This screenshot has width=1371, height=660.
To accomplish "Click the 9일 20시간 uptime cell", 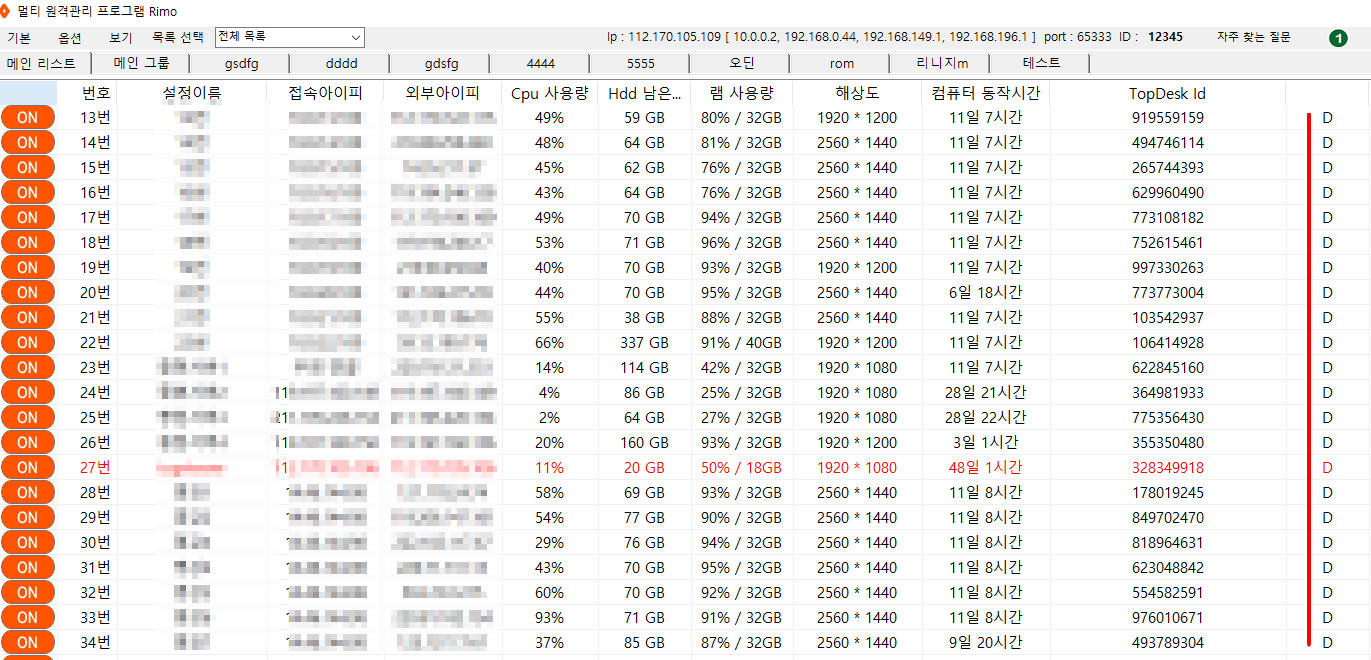I will (x=986, y=643).
